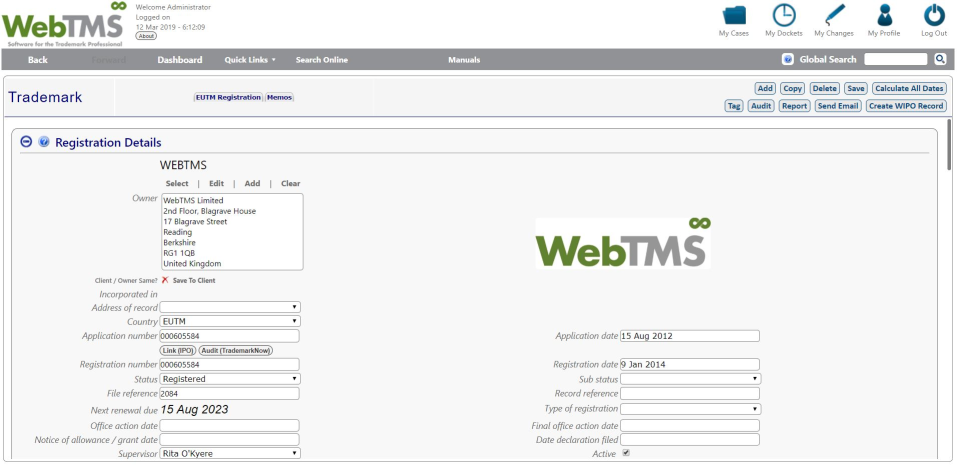Click the Delete button
This screenshot has height=466, width=960.
tap(825, 89)
